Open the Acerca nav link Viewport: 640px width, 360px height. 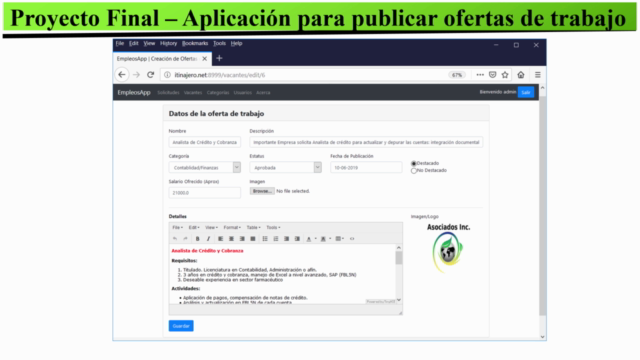click(x=263, y=93)
